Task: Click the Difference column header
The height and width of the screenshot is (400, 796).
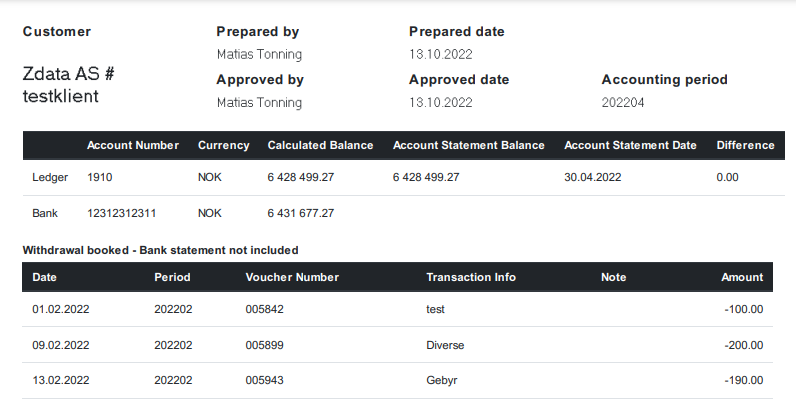Action: tap(745, 145)
